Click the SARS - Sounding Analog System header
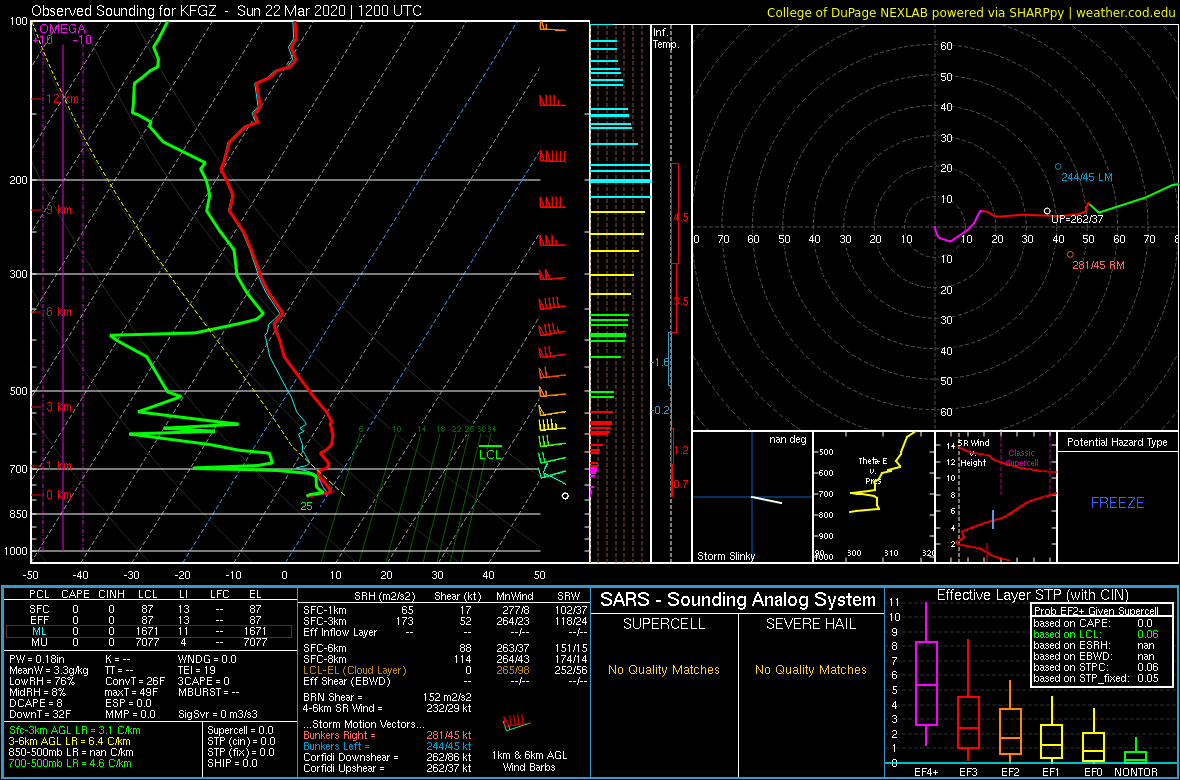Screen dimensions: 1180x780 pos(738,600)
